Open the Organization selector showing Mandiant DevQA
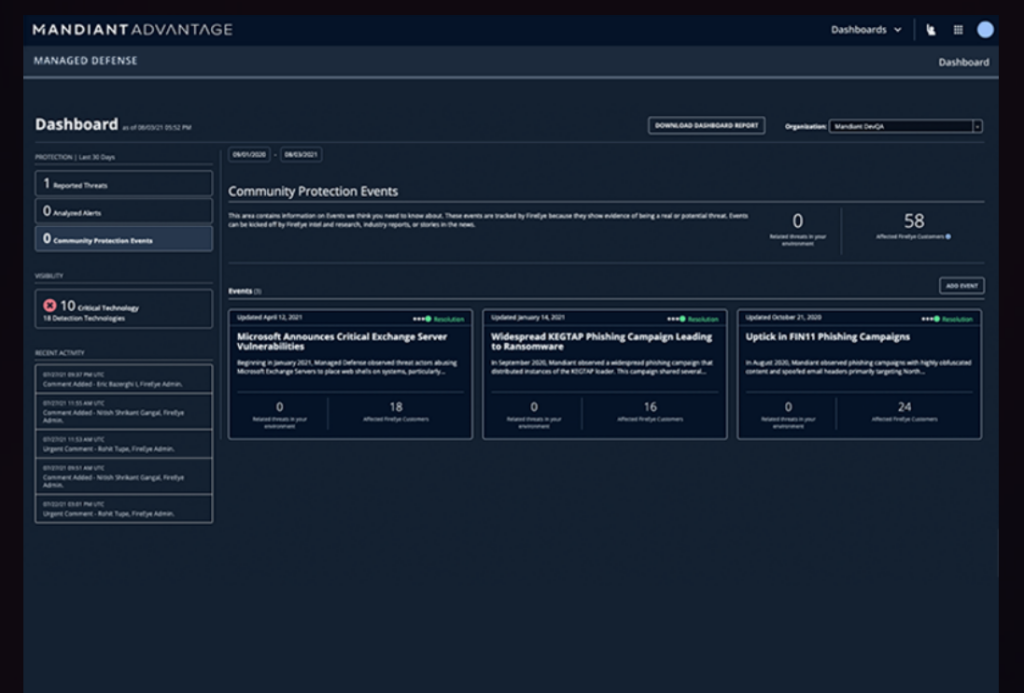 click(x=904, y=126)
